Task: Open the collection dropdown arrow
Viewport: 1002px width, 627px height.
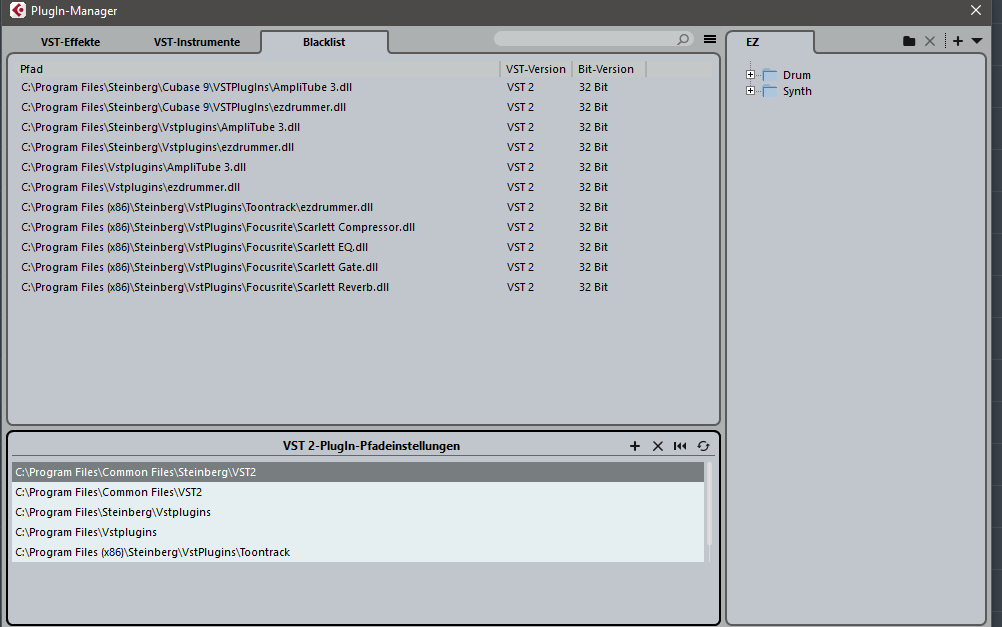Action: pos(976,41)
